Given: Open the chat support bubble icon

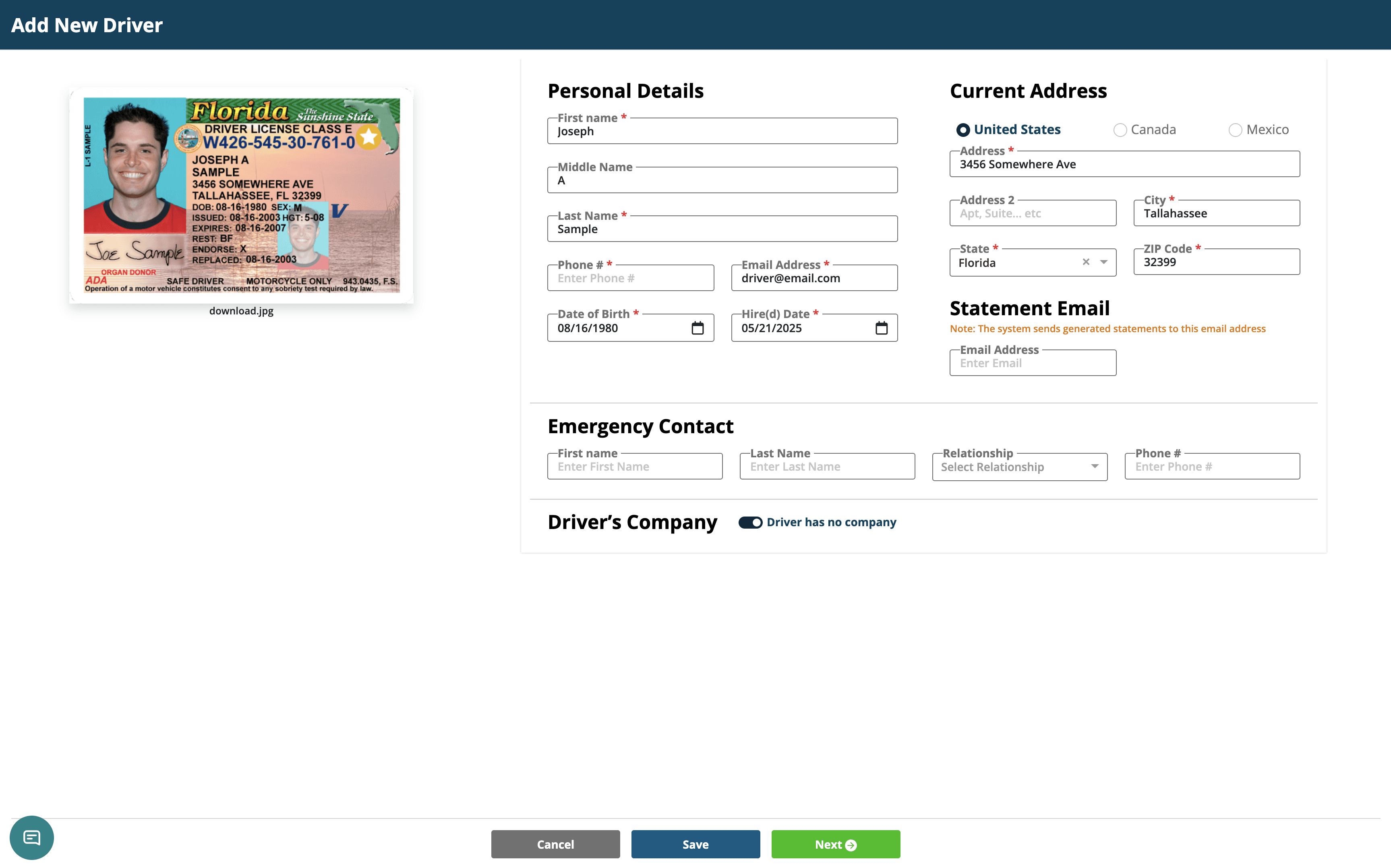Looking at the screenshot, I should 31,837.
